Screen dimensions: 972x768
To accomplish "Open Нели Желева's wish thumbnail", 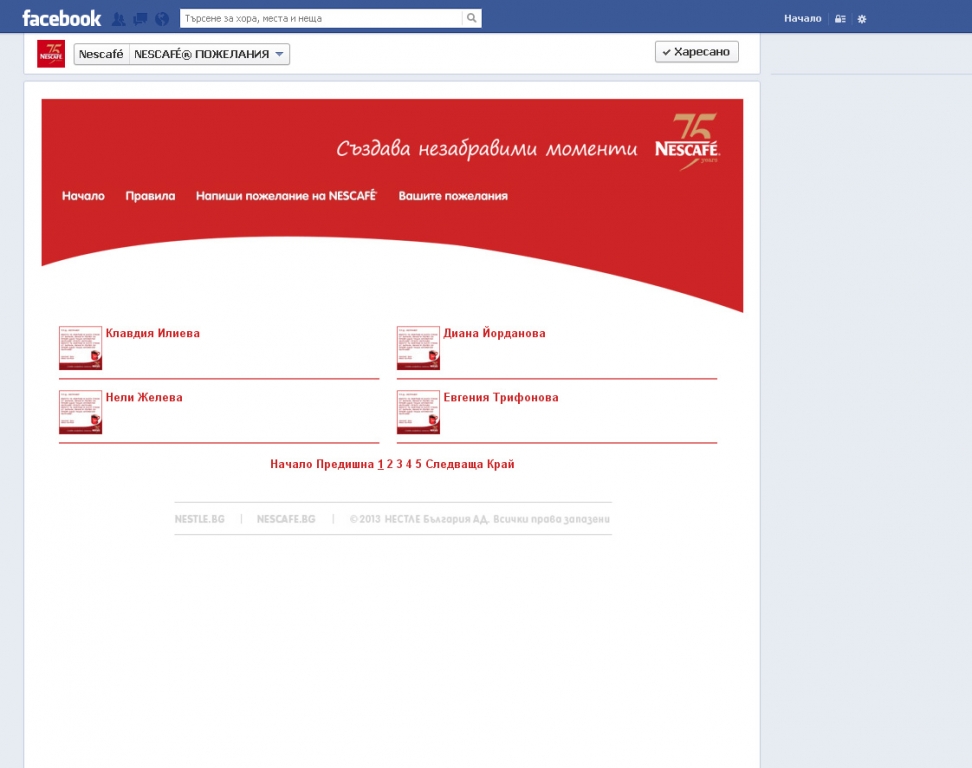I will (x=81, y=412).
